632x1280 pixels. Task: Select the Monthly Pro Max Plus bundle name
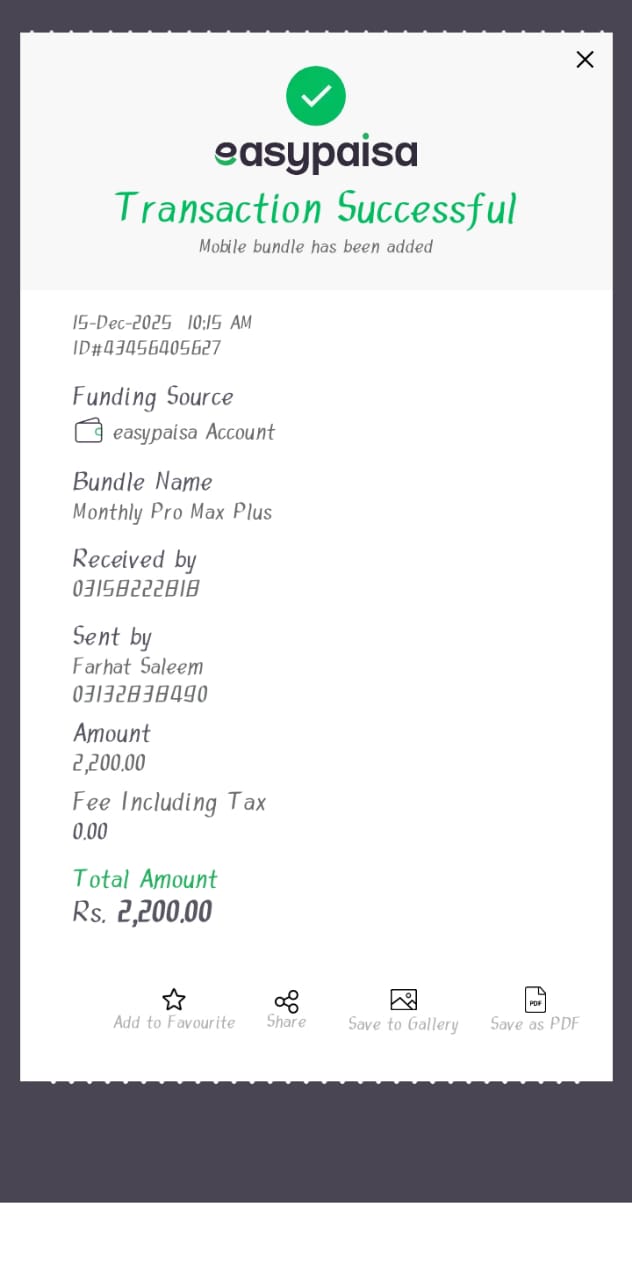tap(172, 512)
